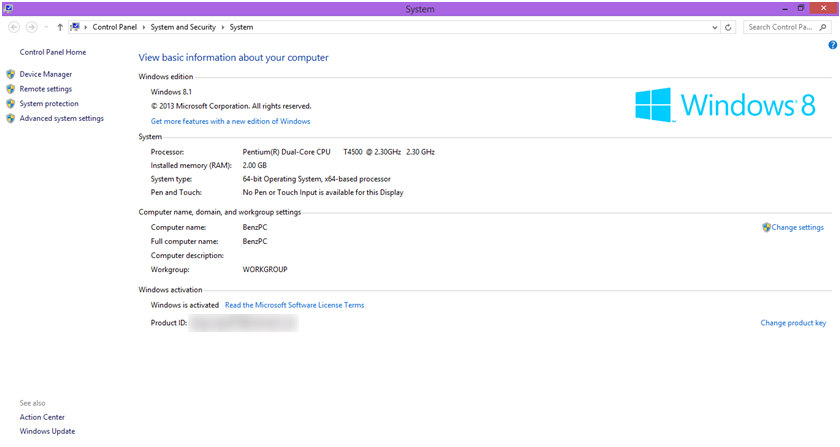Open Control Panel breadcrumb
840x447 pixels.
coord(115,27)
